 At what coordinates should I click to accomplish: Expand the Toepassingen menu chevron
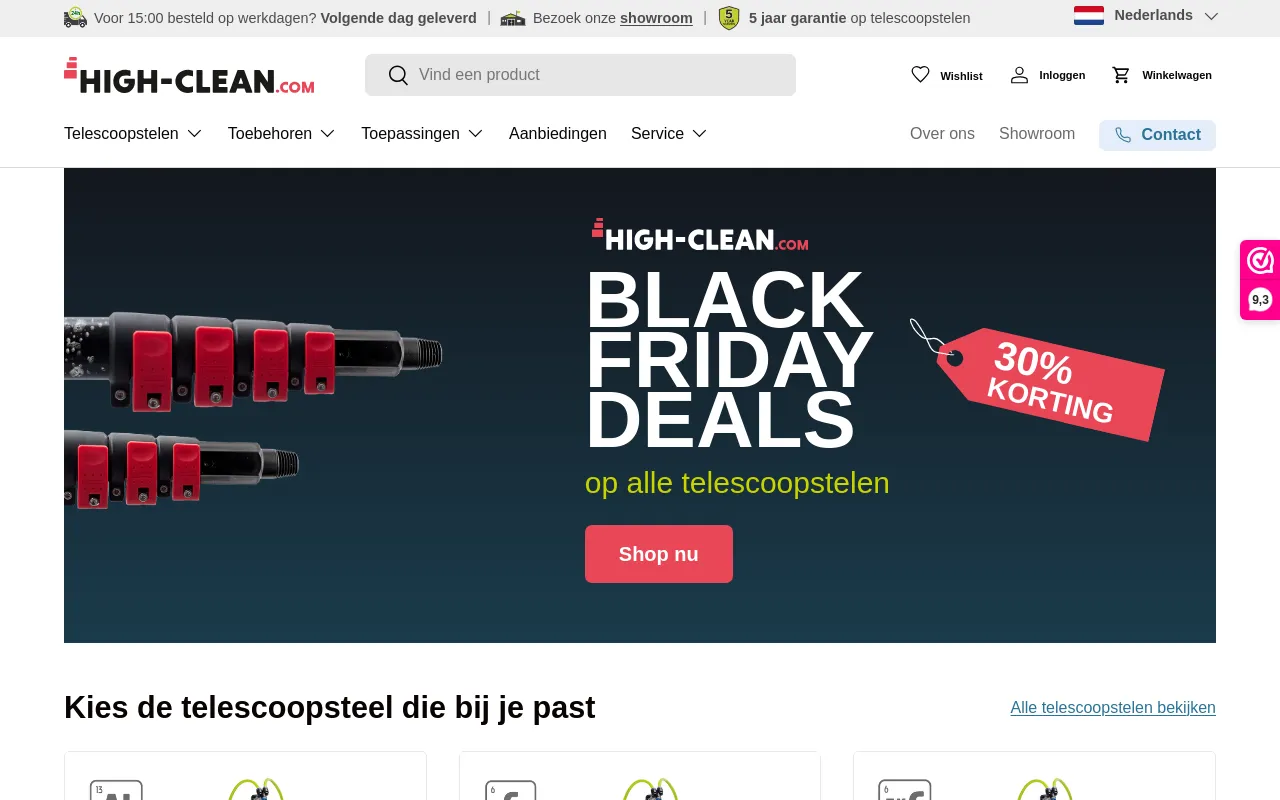point(476,133)
